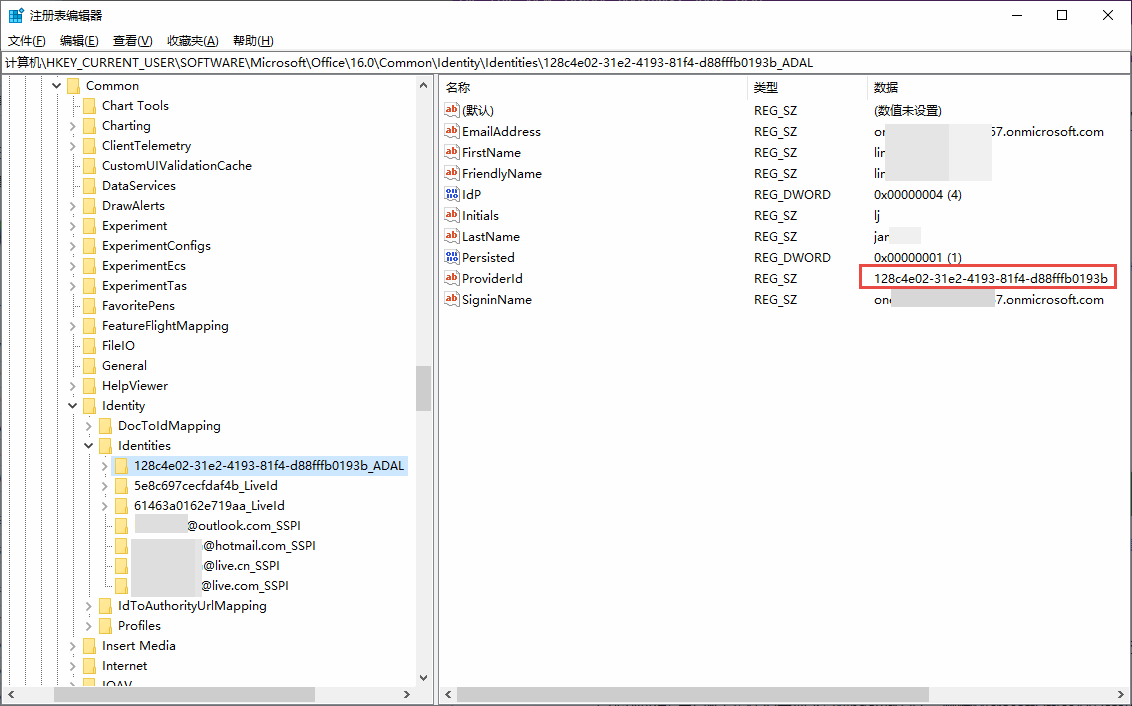Click the Persisted DWORD value icon

pos(452,258)
